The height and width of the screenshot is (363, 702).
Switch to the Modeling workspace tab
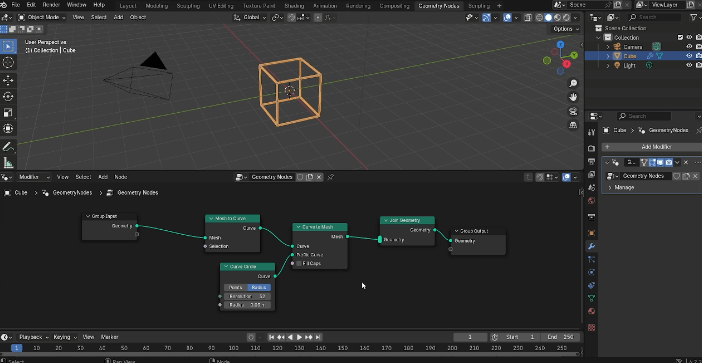click(157, 6)
